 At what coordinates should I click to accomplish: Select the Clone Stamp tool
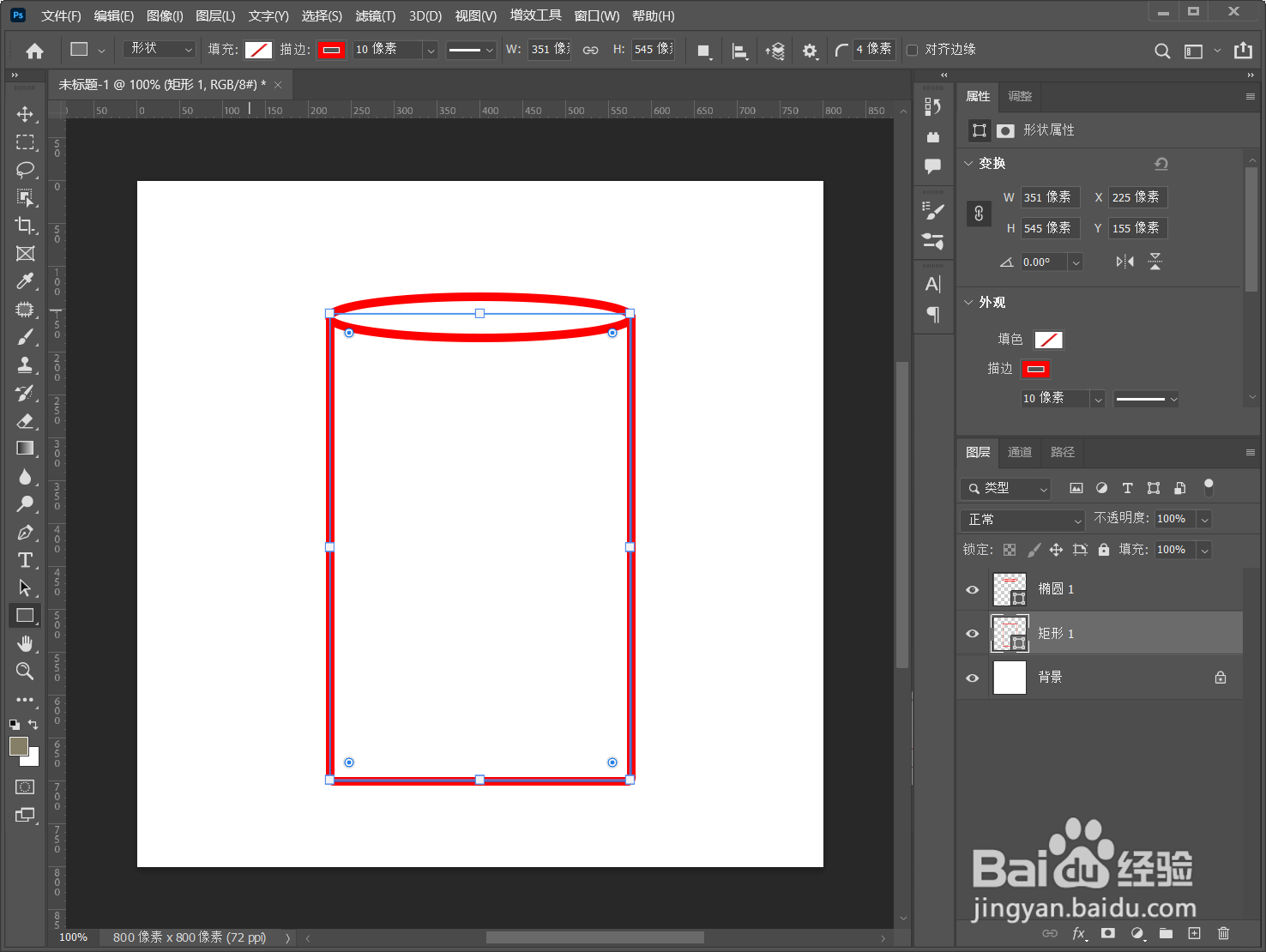pos(25,365)
